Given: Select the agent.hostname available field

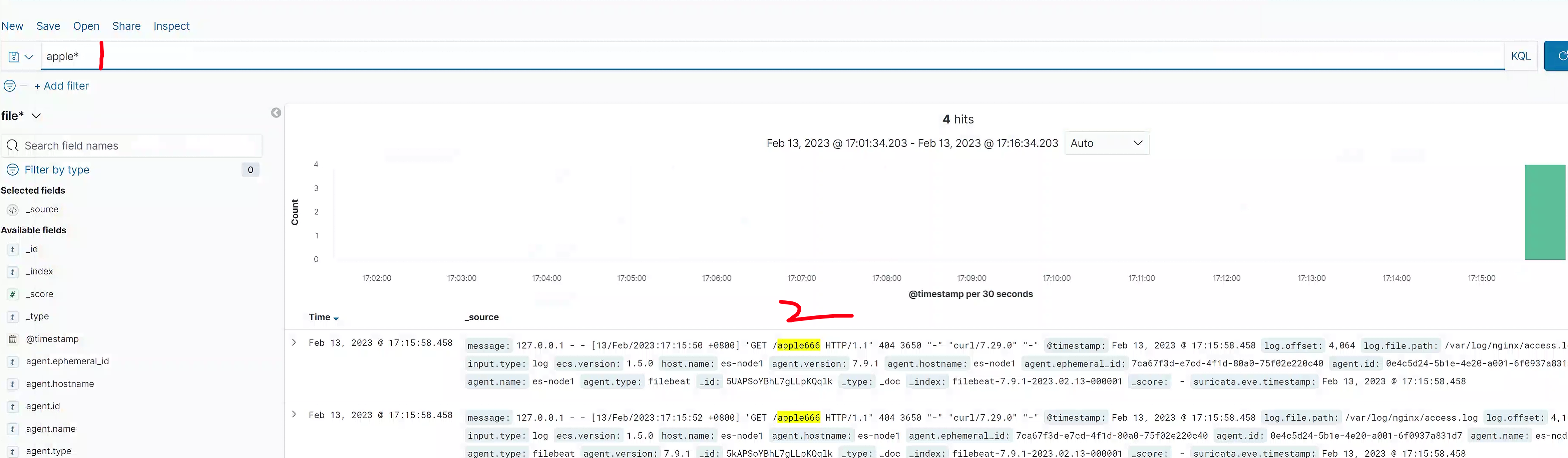Looking at the screenshot, I should tap(60, 384).
